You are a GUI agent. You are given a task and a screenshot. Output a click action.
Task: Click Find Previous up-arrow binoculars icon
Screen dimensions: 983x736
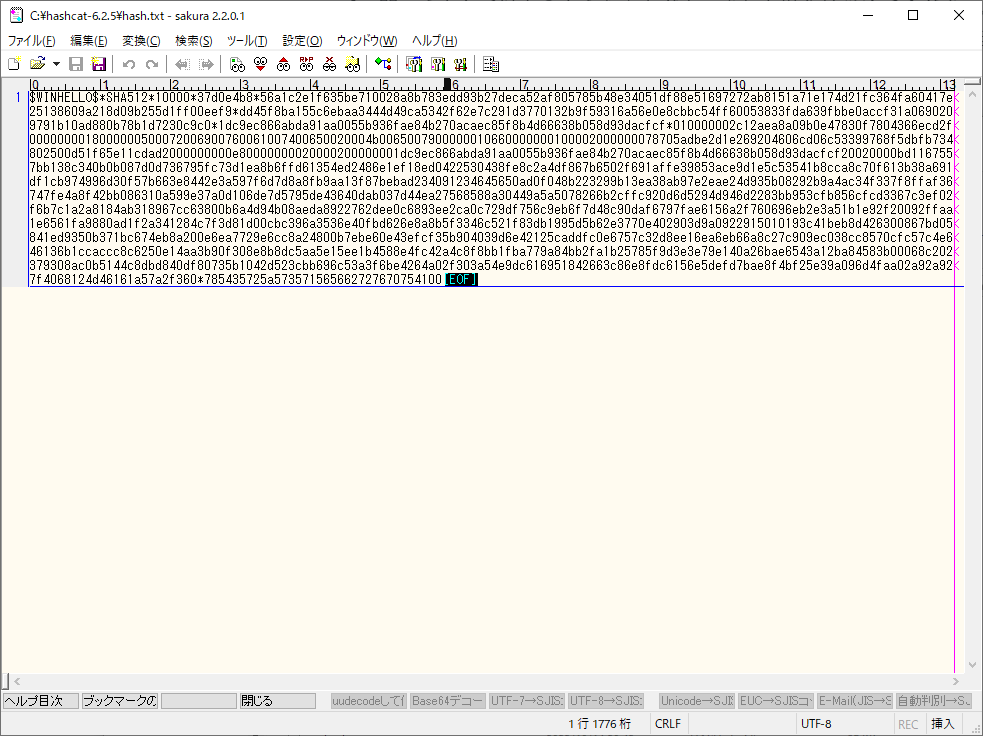click(x=283, y=64)
